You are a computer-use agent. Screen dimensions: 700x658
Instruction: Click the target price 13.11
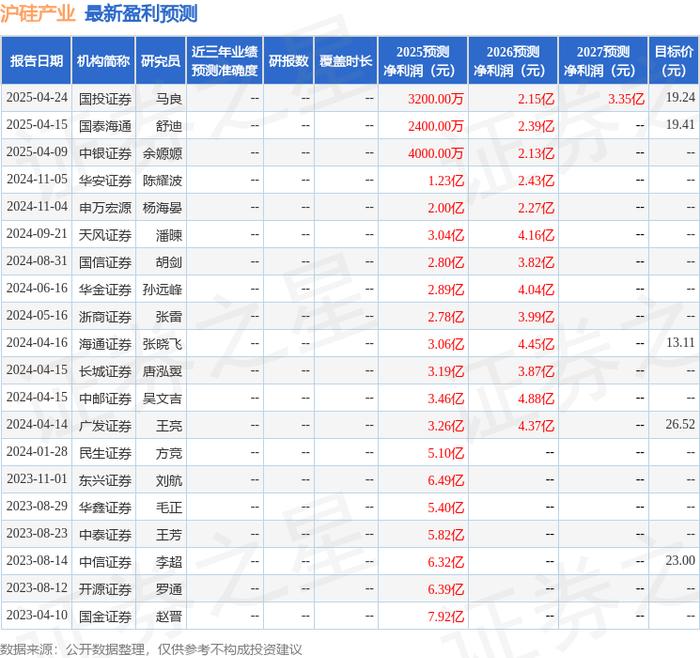pyautogui.click(x=680, y=342)
